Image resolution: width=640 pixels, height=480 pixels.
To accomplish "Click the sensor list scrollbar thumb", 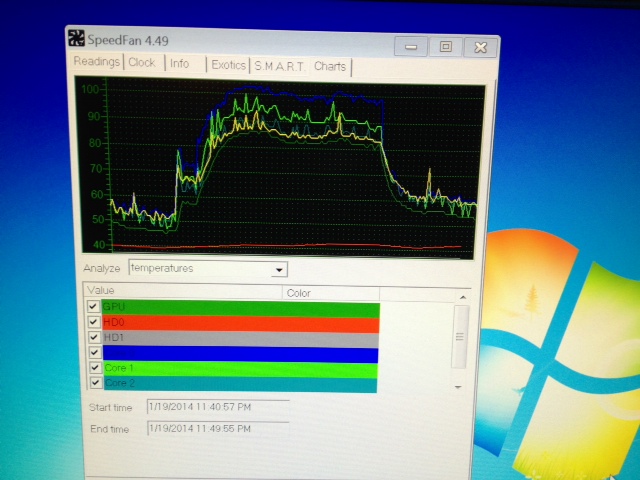I will click(x=460, y=337).
